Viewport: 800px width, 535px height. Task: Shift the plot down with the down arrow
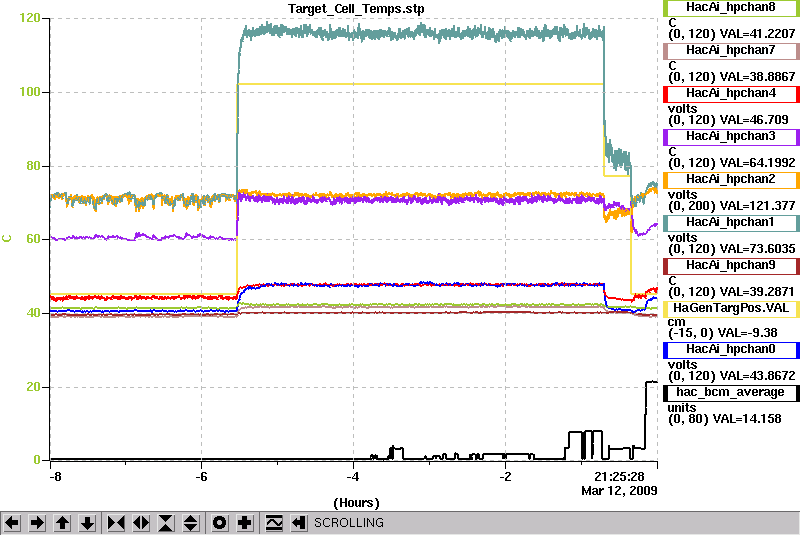click(x=88, y=523)
